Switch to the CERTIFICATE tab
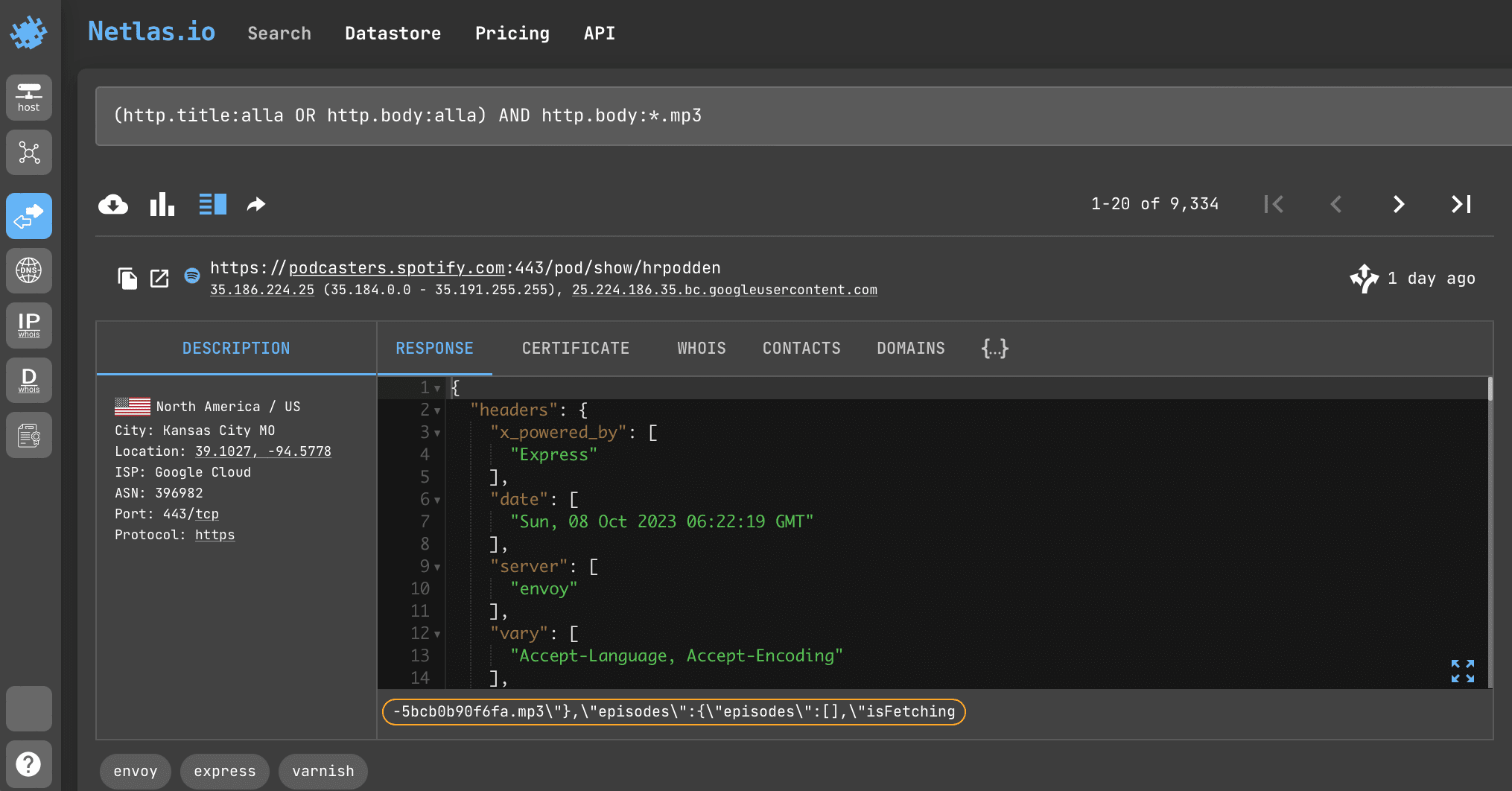 click(576, 348)
